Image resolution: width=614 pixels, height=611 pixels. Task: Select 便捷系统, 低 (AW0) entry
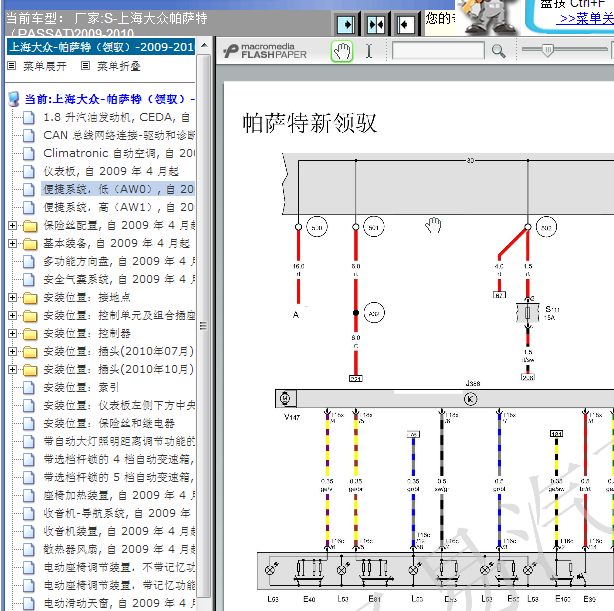pos(118,189)
